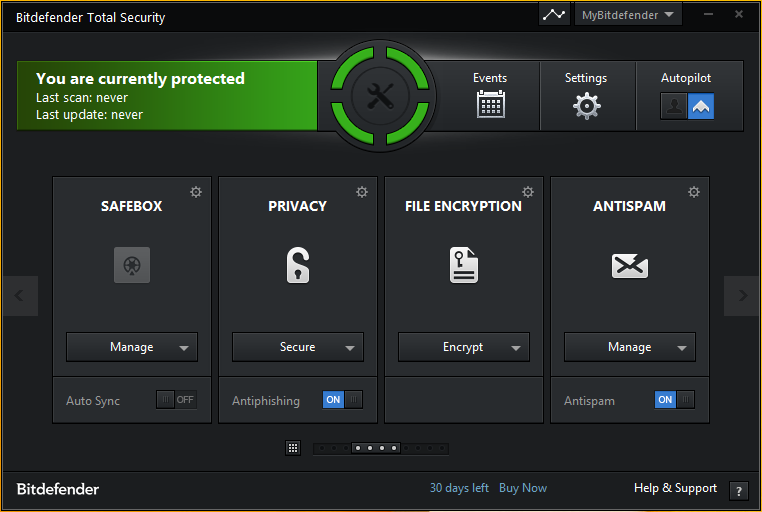Click the File Encryption document icon
Viewport: 762px width, 512px height.
tap(463, 265)
